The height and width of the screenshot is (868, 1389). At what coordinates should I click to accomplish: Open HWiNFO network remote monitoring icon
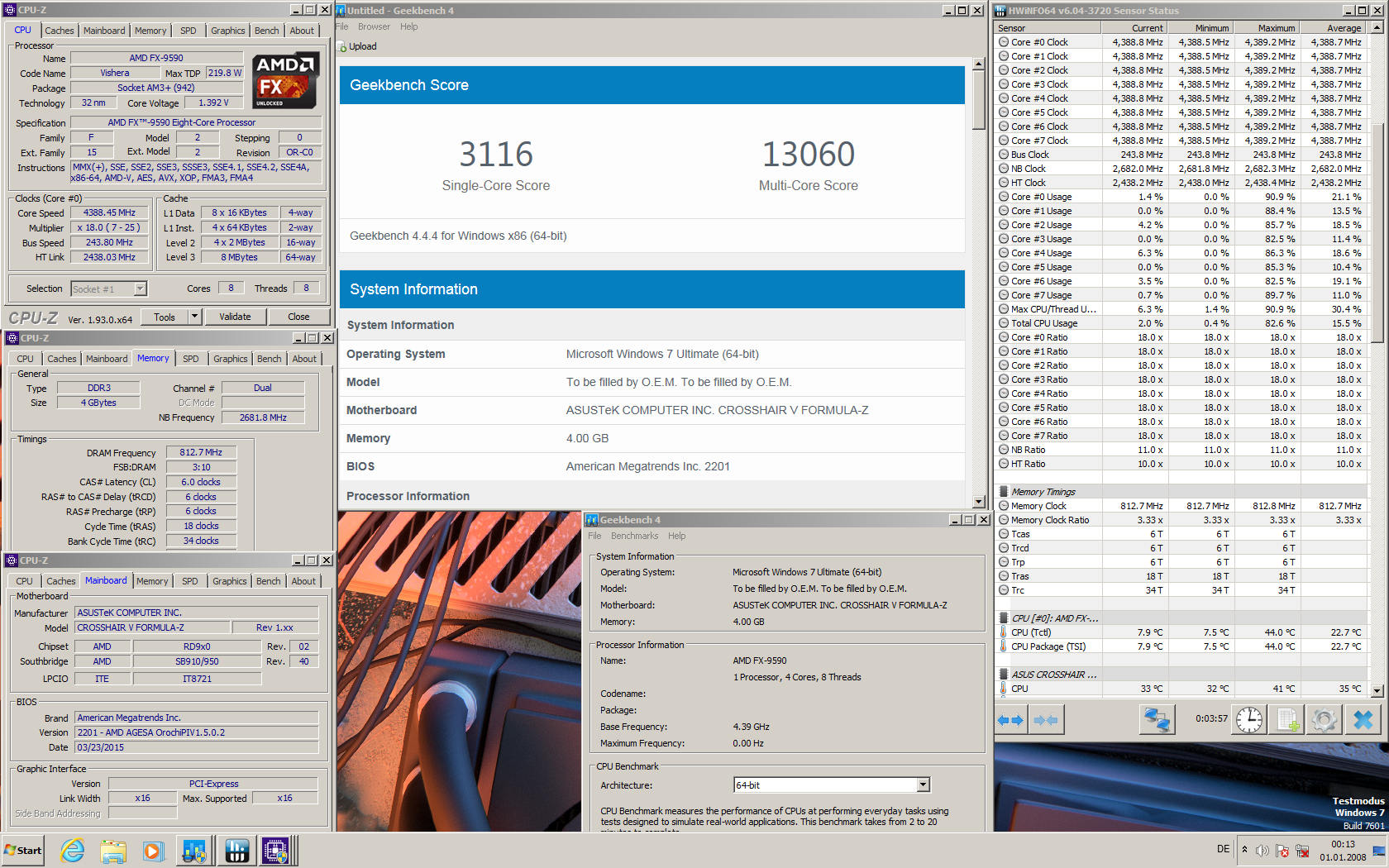(1157, 720)
